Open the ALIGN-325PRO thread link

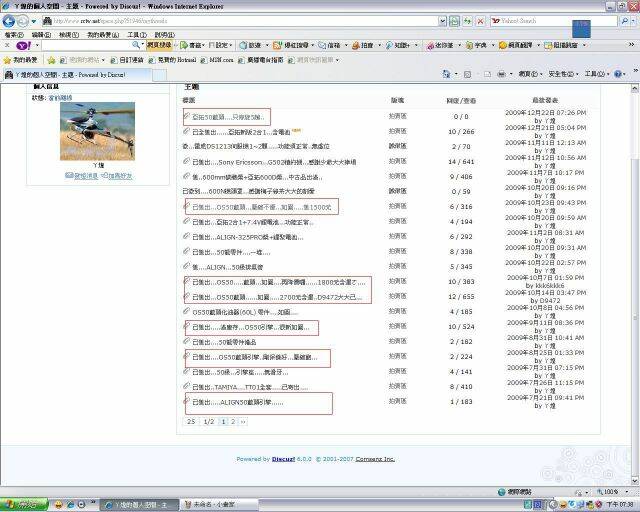click(248, 237)
